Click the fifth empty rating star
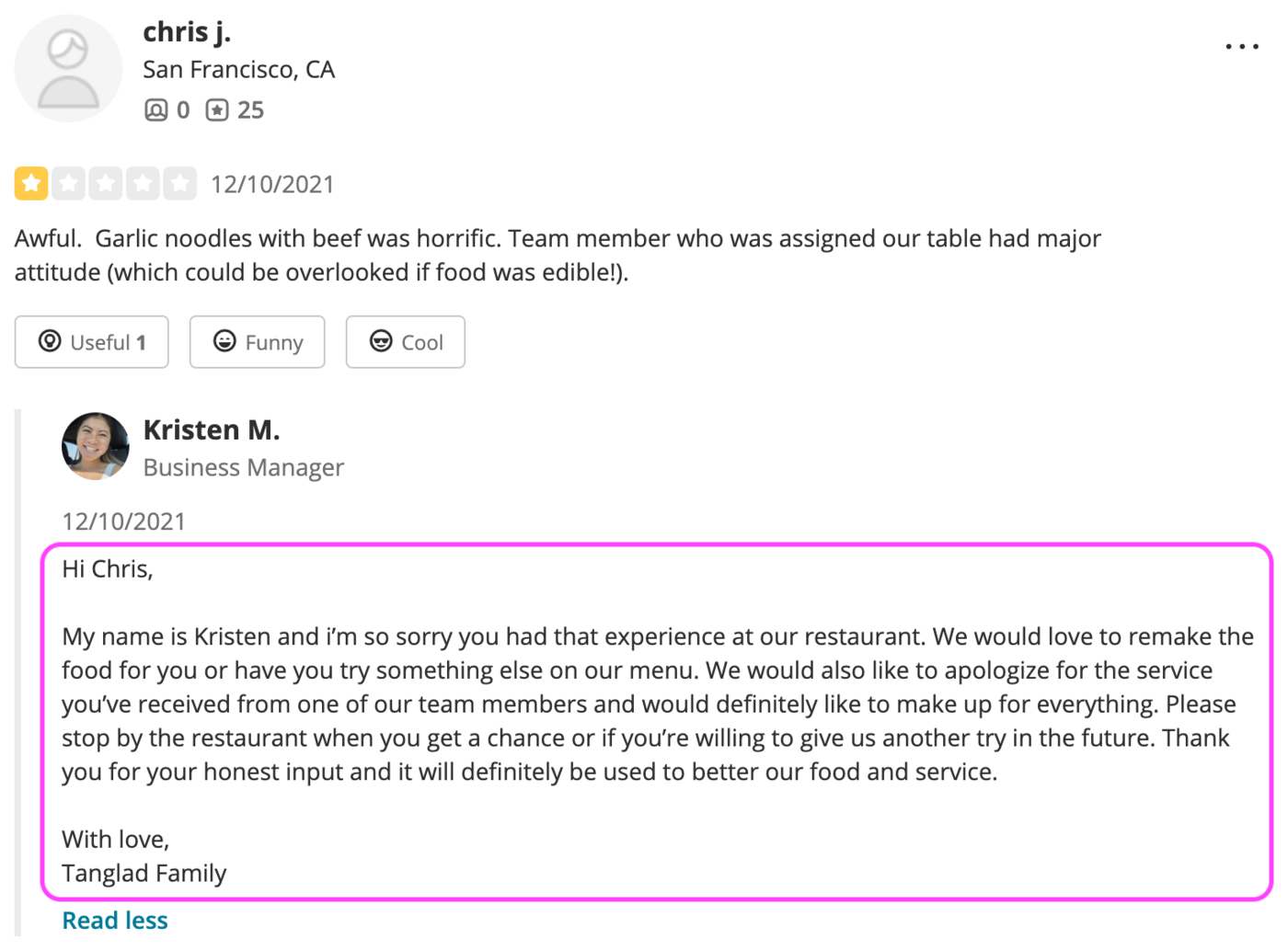 point(179,183)
